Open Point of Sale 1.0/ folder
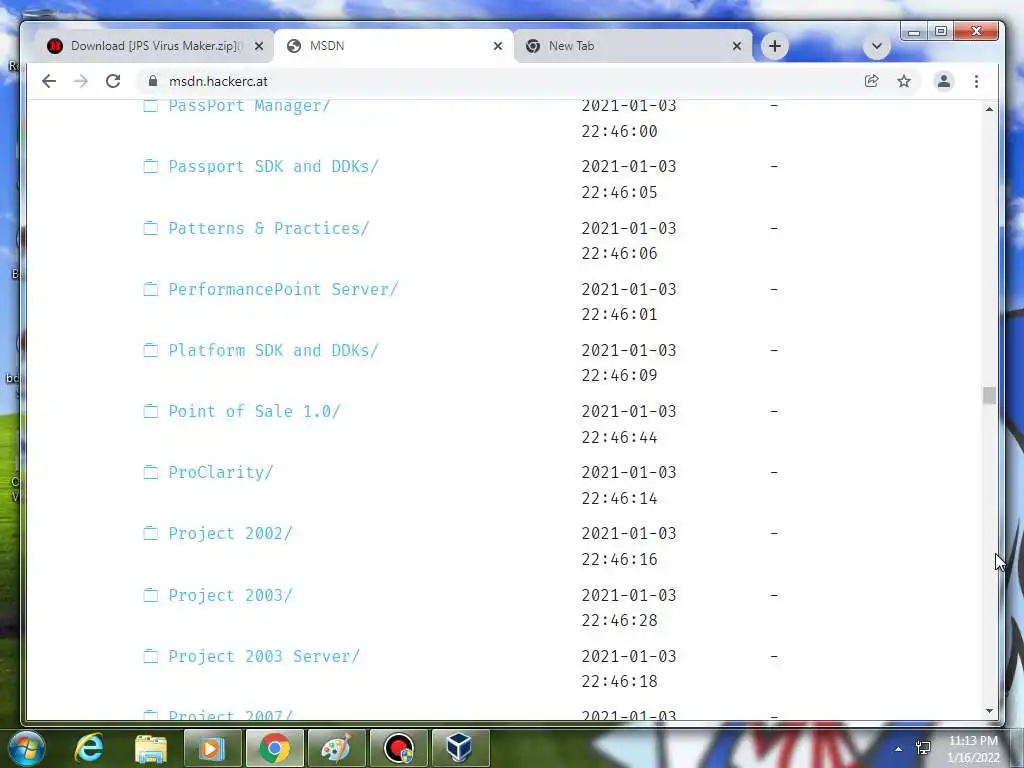Screen dimensions: 1024x768 pos(254,411)
